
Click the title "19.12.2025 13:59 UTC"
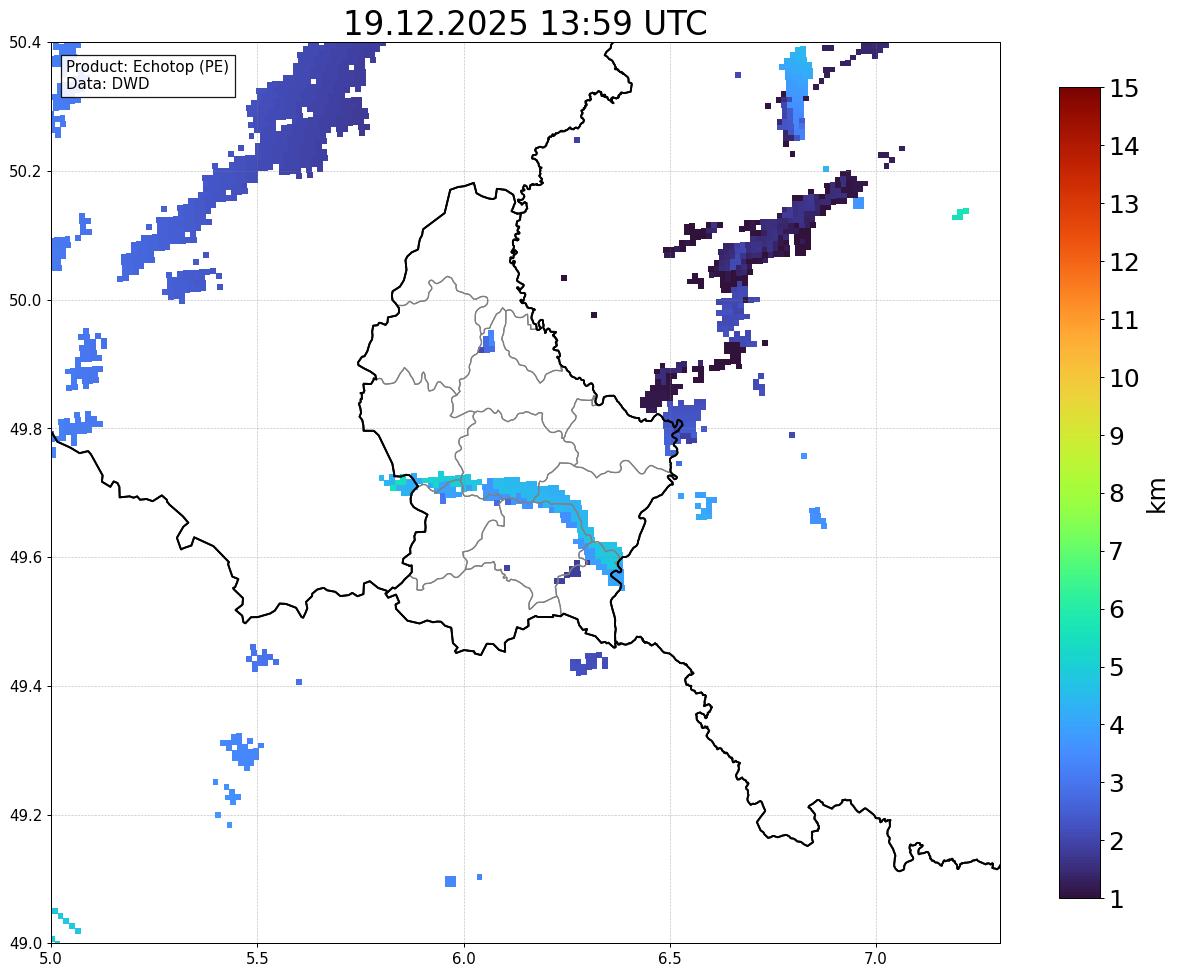525,23
